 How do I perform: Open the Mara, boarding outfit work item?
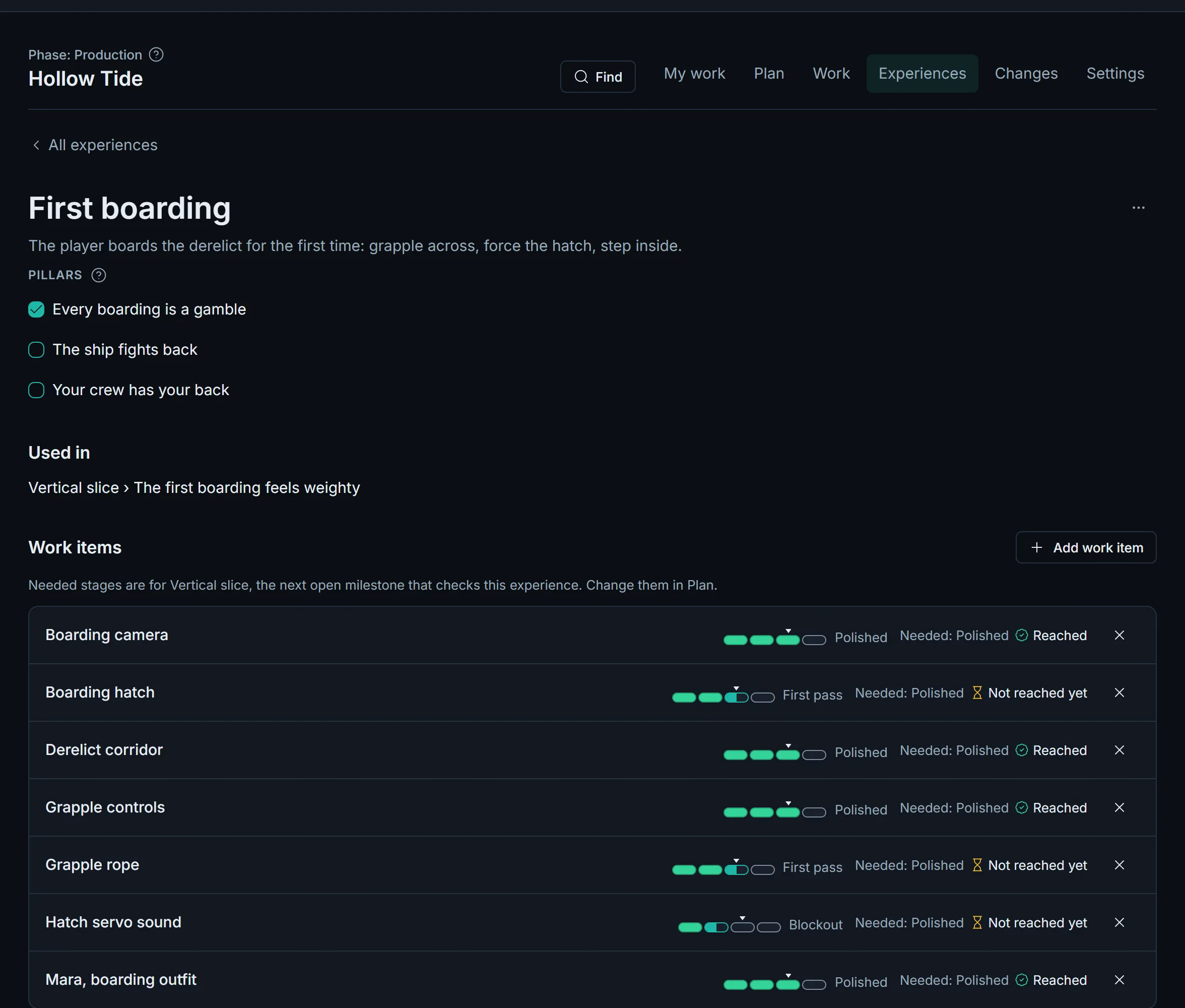tap(120, 980)
